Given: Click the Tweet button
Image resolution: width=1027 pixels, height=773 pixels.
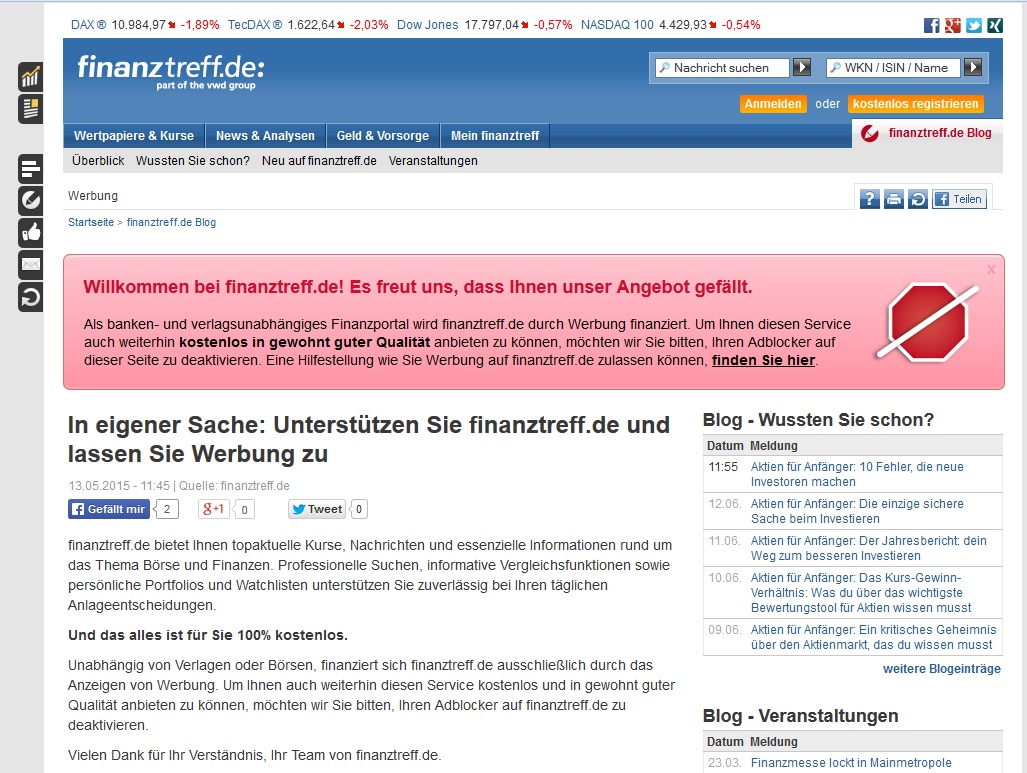Looking at the screenshot, I should point(317,509).
